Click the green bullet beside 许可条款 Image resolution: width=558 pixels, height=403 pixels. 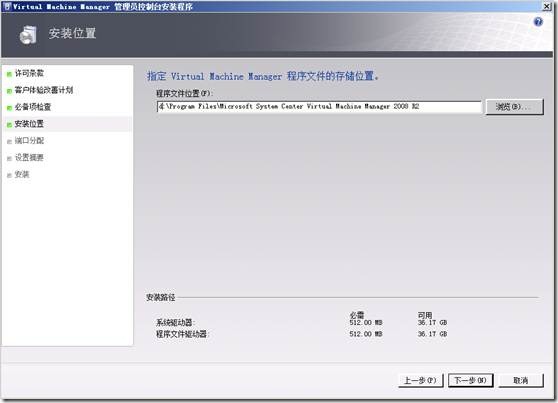pyautogui.click(x=9, y=74)
